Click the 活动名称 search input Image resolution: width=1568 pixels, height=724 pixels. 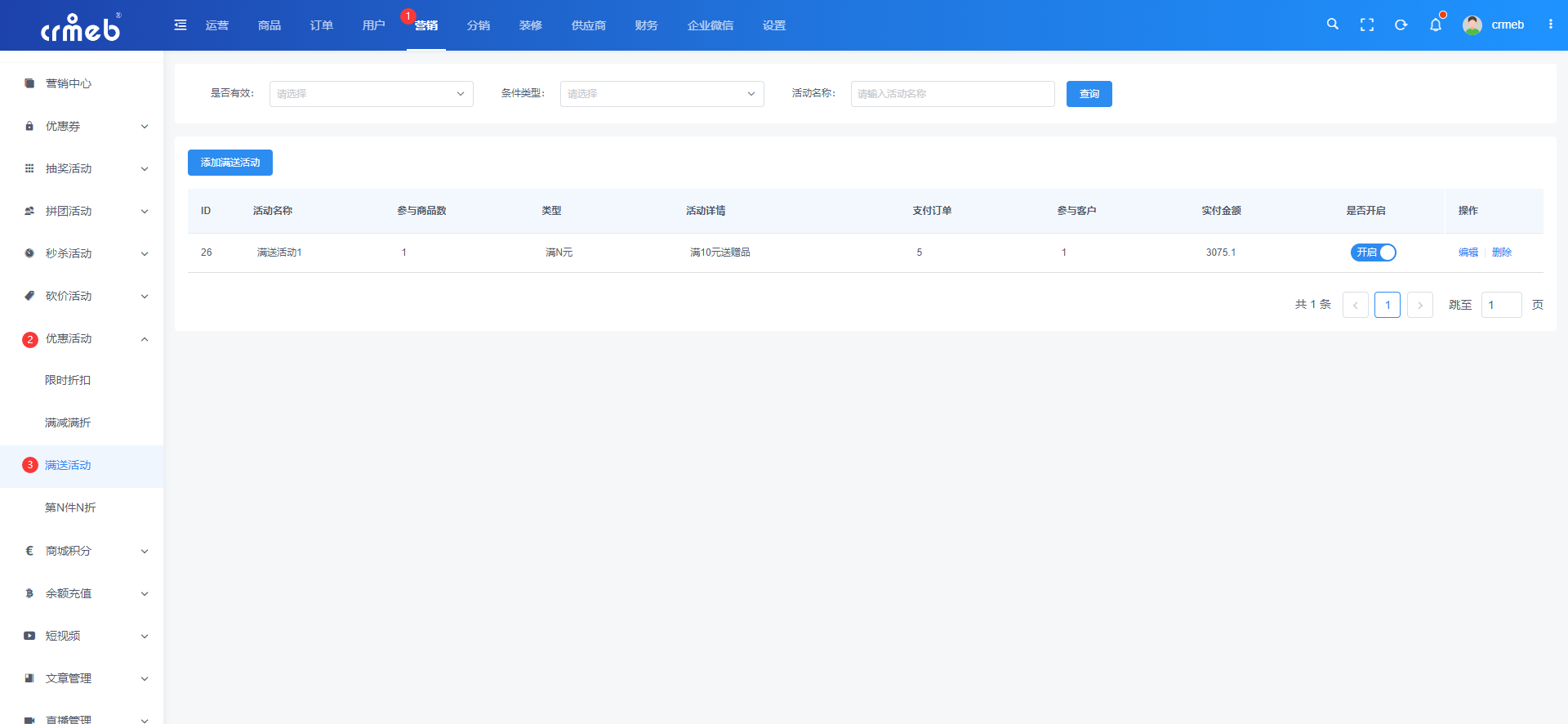pos(952,94)
